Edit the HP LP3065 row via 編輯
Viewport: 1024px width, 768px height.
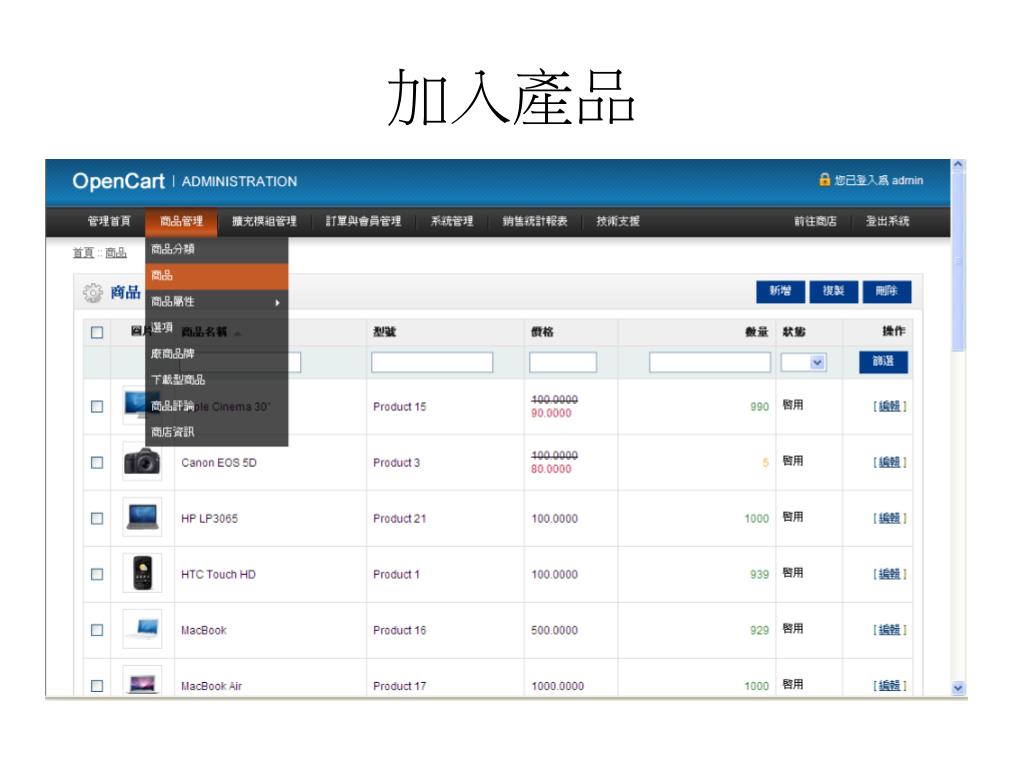pyautogui.click(x=889, y=519)
